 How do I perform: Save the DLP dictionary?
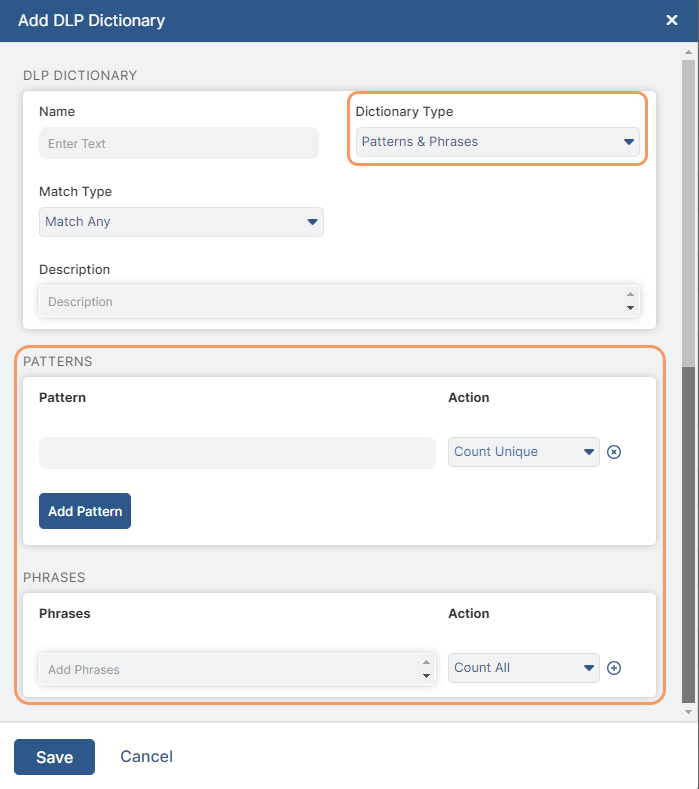pyautogui.click(x=54, y=757)
